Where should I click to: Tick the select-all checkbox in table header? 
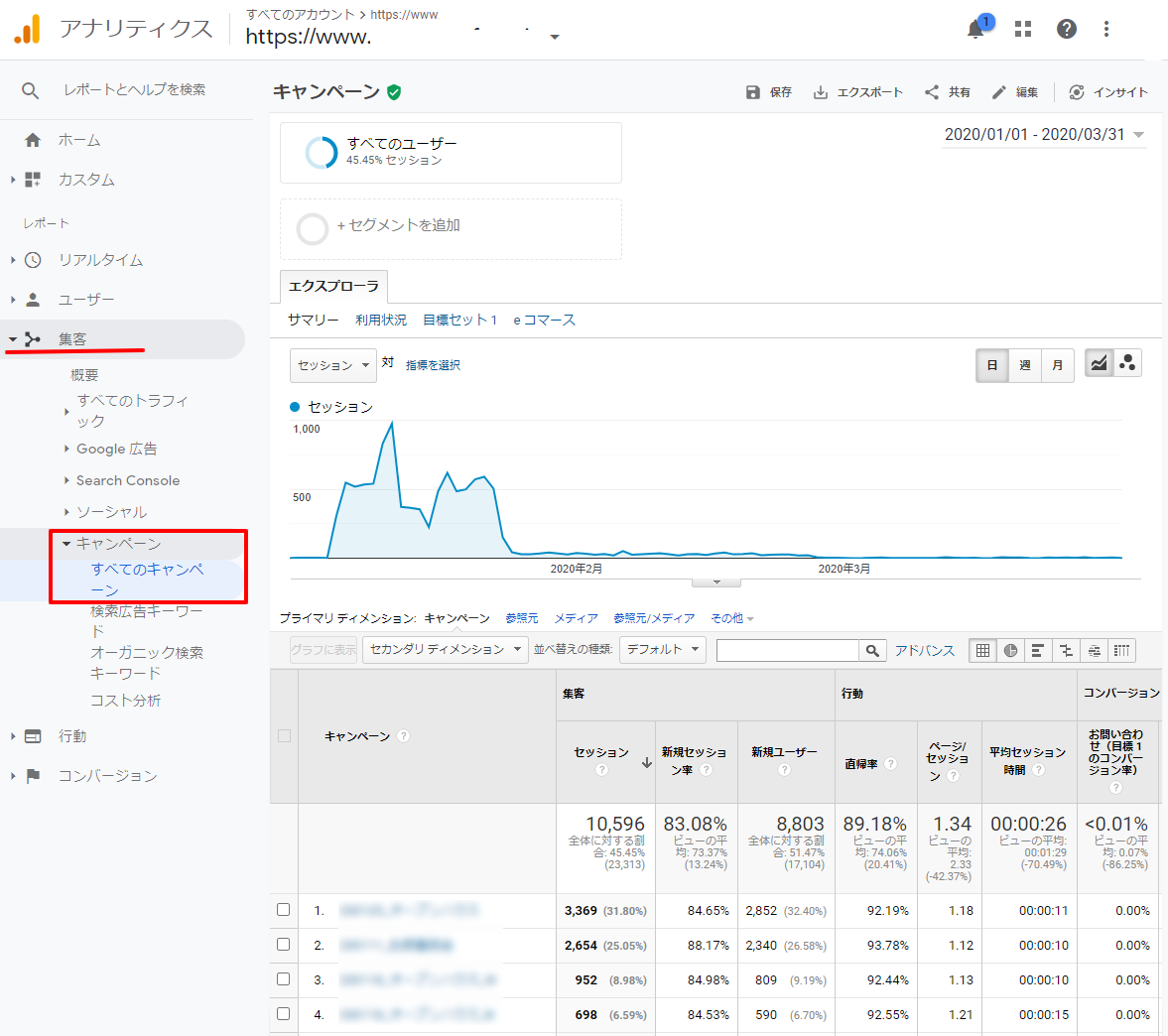284,736
